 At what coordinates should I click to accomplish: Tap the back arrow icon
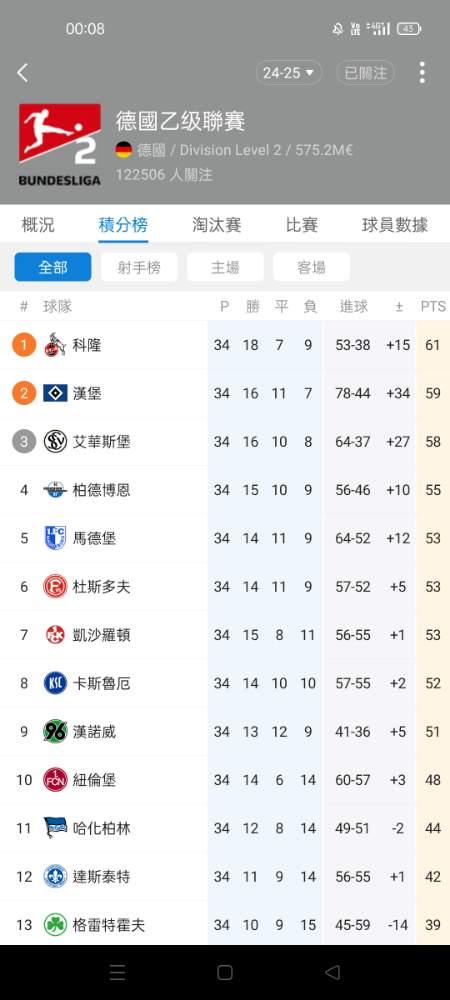[x=22, y=73]
